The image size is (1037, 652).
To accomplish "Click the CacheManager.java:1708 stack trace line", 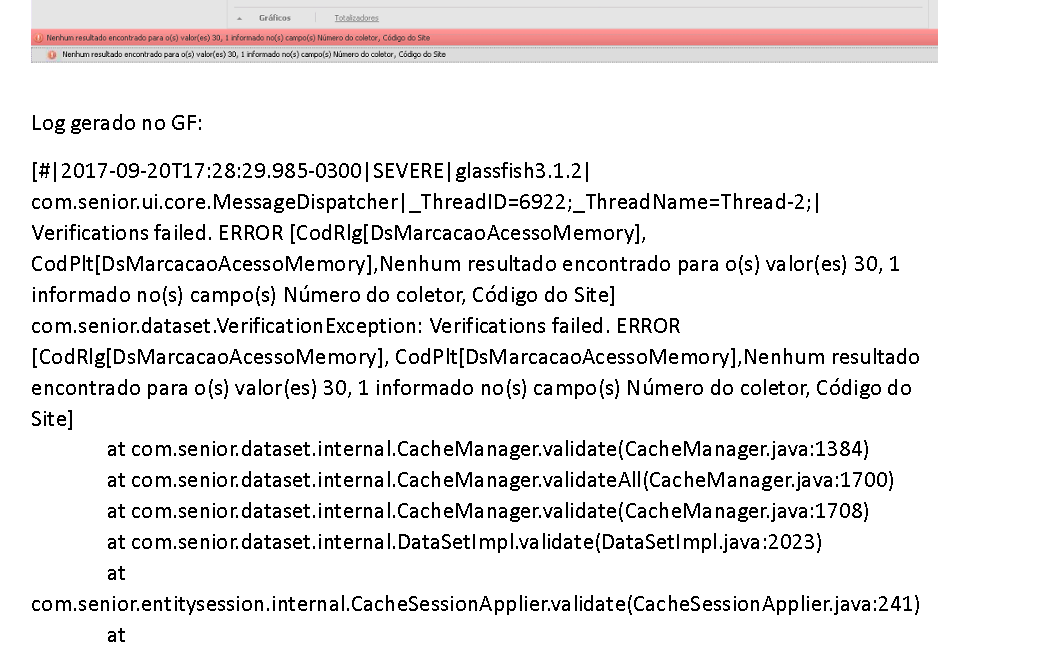I will pyautogui.click(x=487, y=512).
